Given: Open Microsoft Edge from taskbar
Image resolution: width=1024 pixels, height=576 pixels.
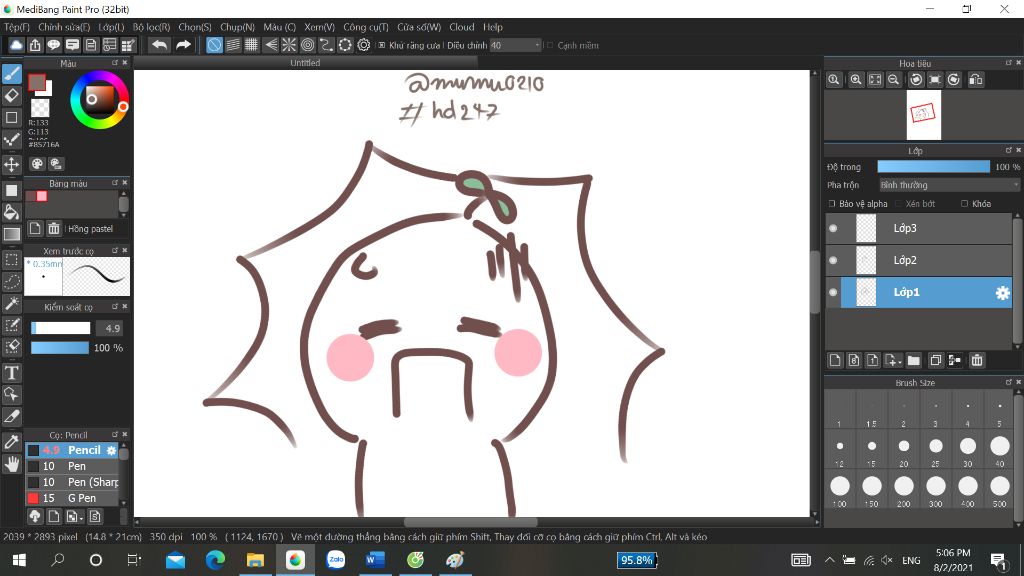Looking at the screenshot, I should [x=215, y=560].
